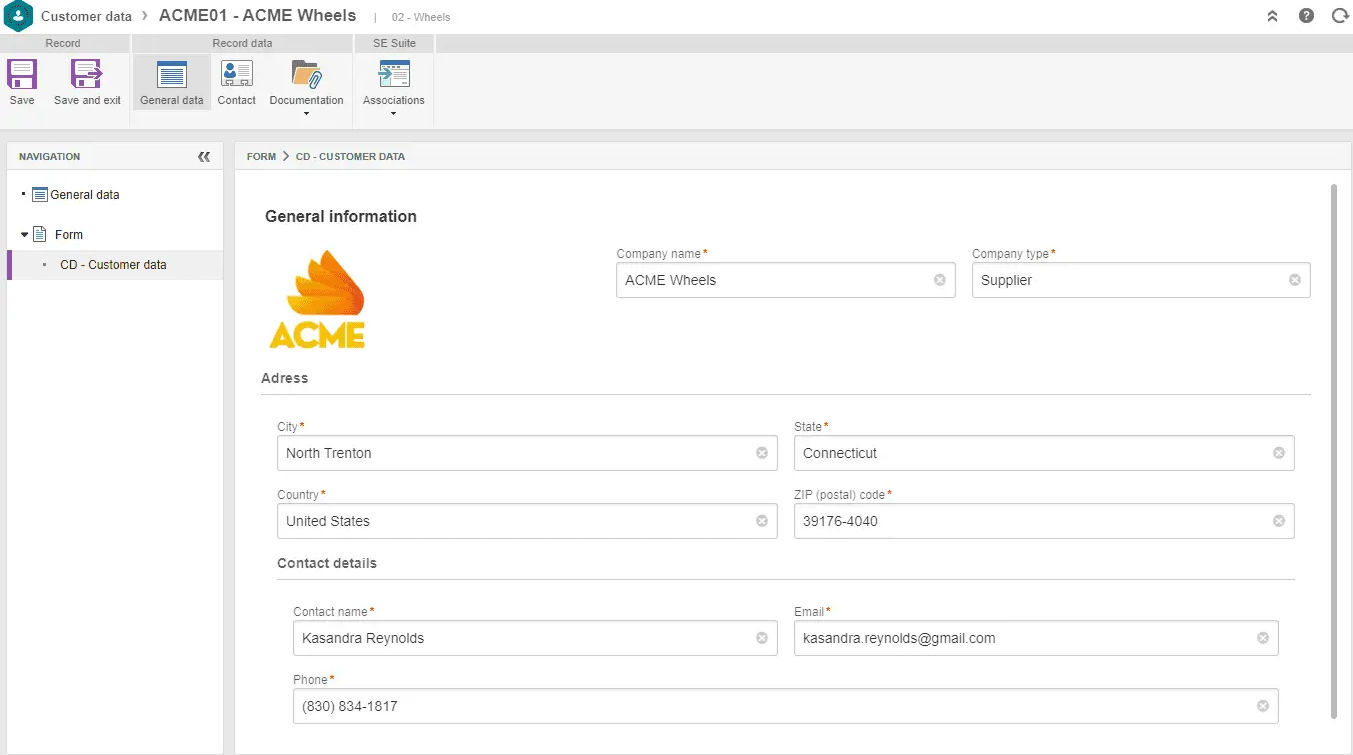Click the refresh icon at top right
The height and width of the screenshot is (755, 1353).
[x=1339, y=16]
